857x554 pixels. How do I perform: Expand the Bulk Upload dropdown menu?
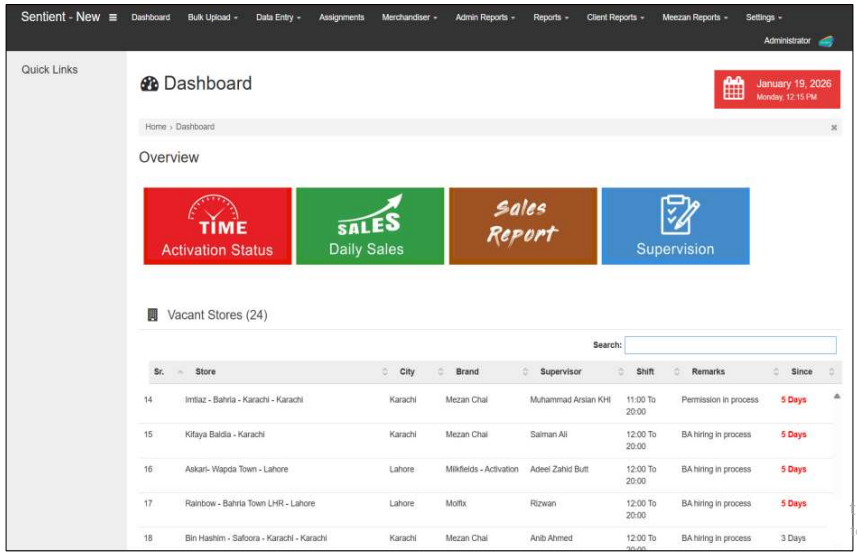coord(213,17)
